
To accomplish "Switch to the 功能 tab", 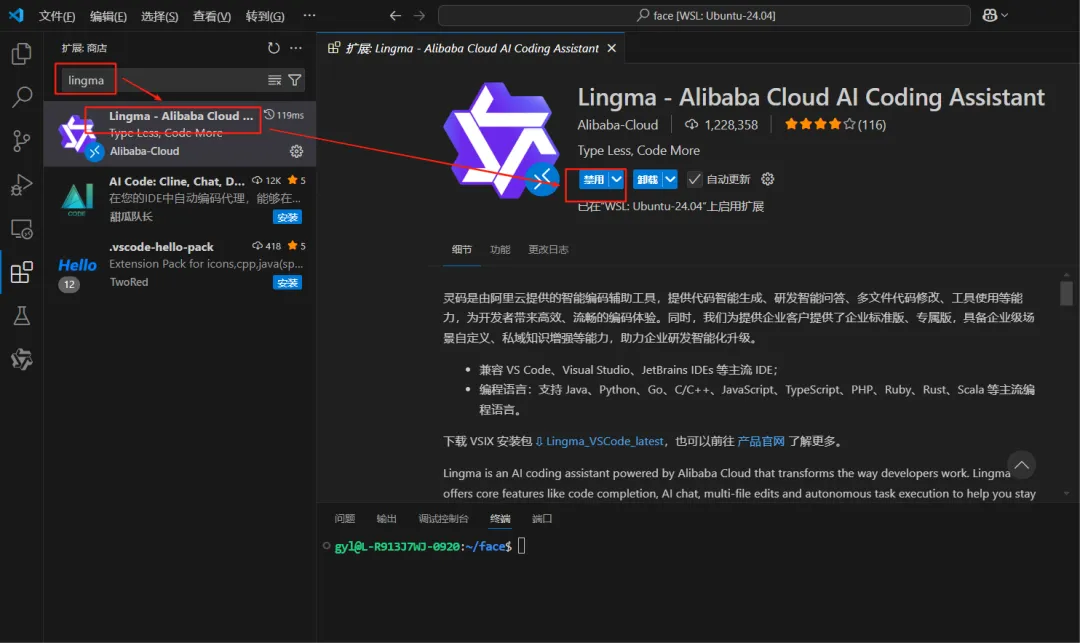I will pos(500,249).
